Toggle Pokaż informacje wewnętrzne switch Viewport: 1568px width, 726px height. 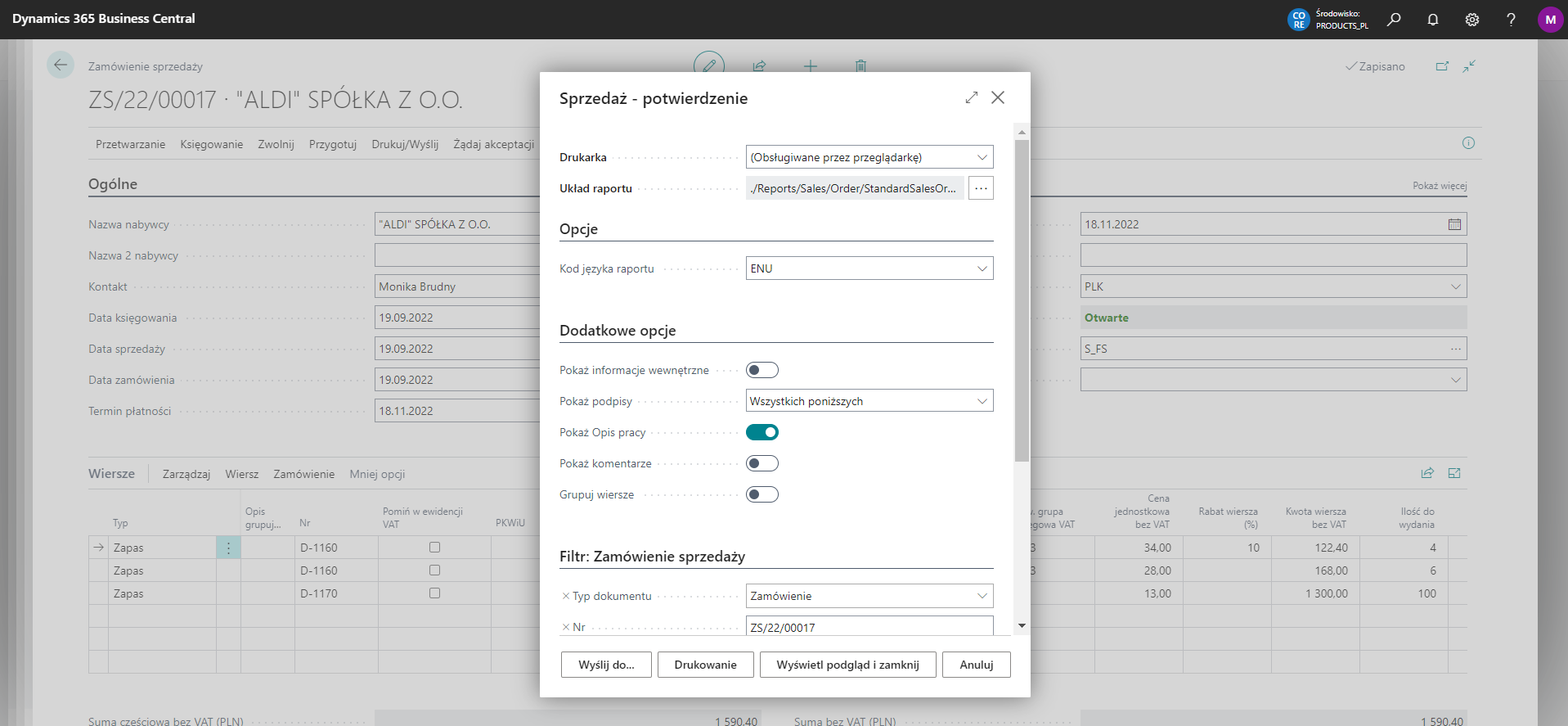point(762,370)
